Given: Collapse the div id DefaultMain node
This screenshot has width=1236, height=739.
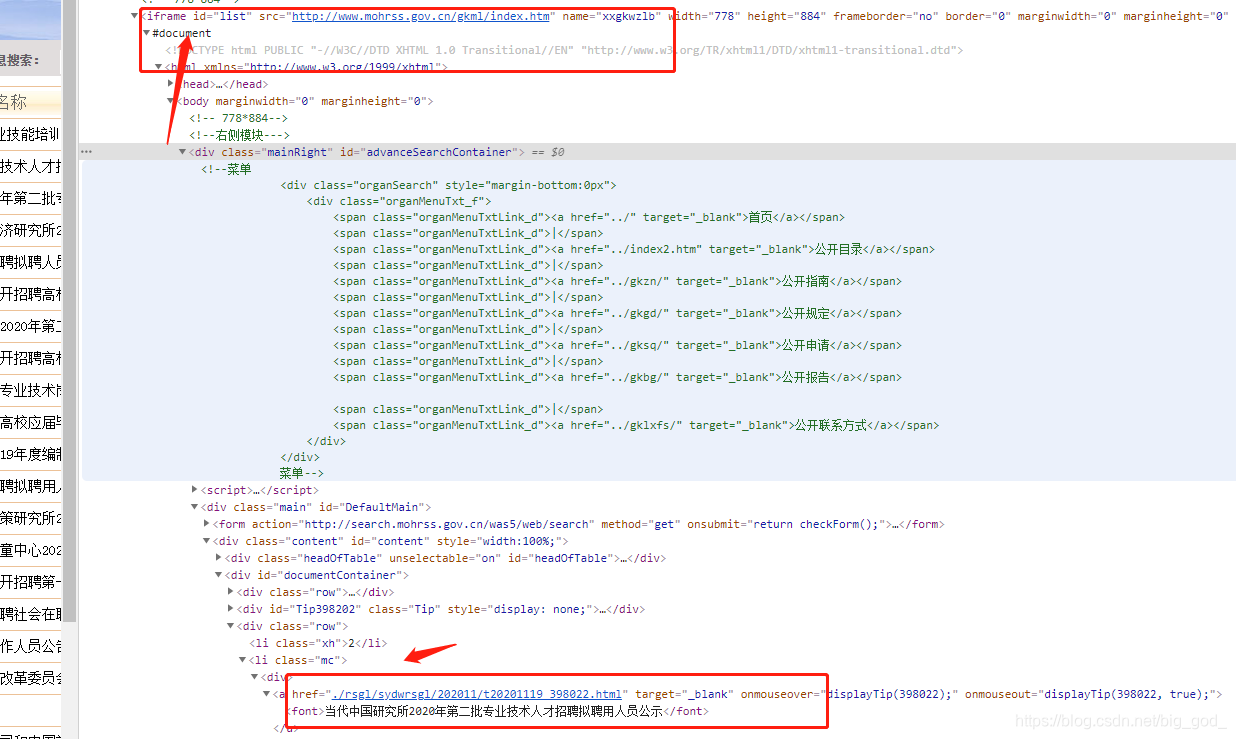Looking at the screenshot, I should tap(194, 507).
